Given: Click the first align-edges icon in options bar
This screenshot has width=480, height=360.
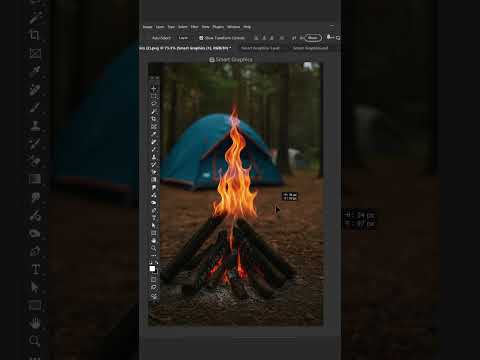Looking at the screenshot, I should pyautogui.click(x=256, y=38).
